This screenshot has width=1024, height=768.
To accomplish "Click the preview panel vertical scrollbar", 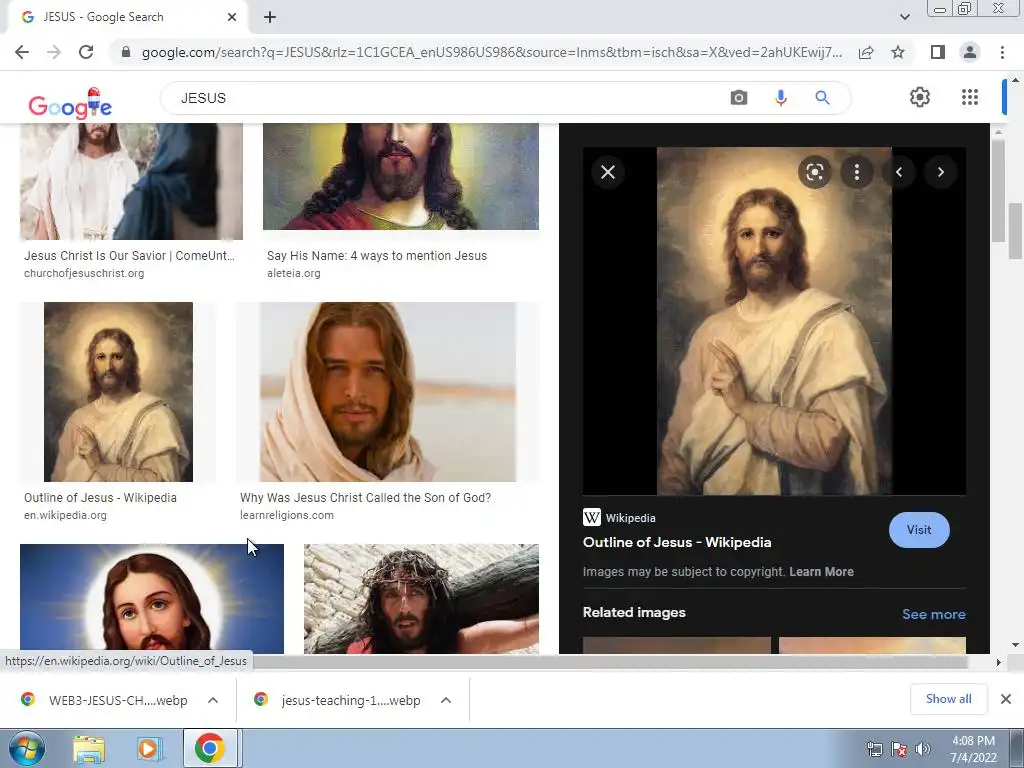I will [x=998, y=191].
